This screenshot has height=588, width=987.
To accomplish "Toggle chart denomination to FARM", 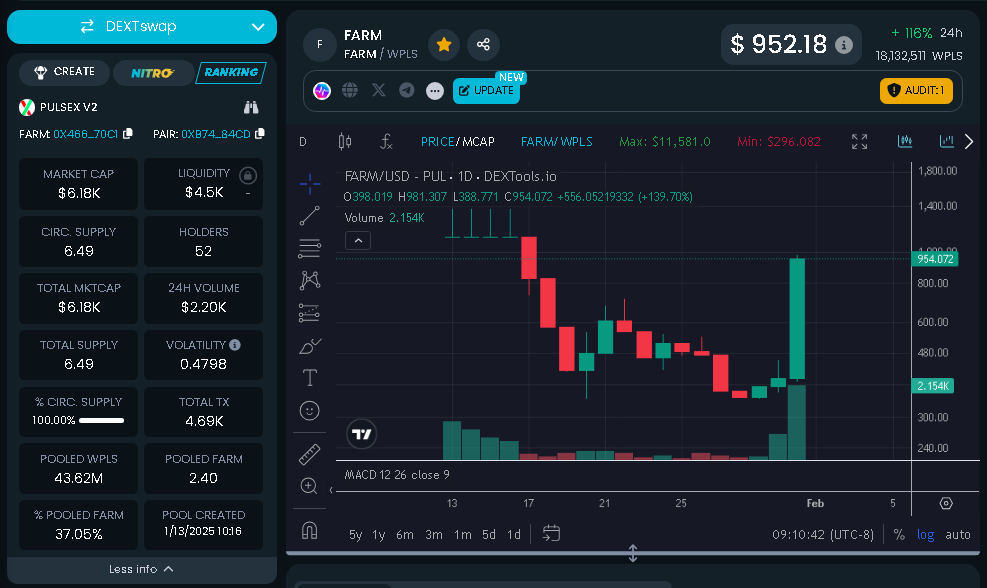I will [536, 142].
